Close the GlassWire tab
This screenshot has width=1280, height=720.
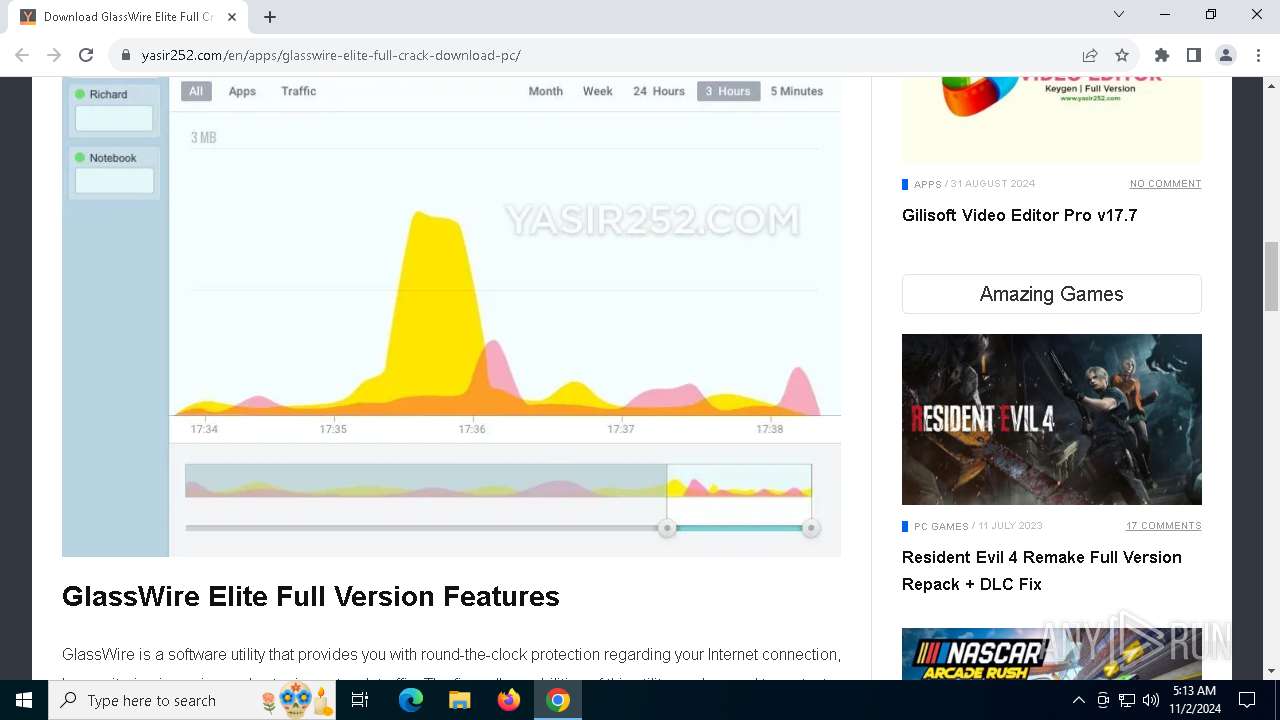coord(232,17)
